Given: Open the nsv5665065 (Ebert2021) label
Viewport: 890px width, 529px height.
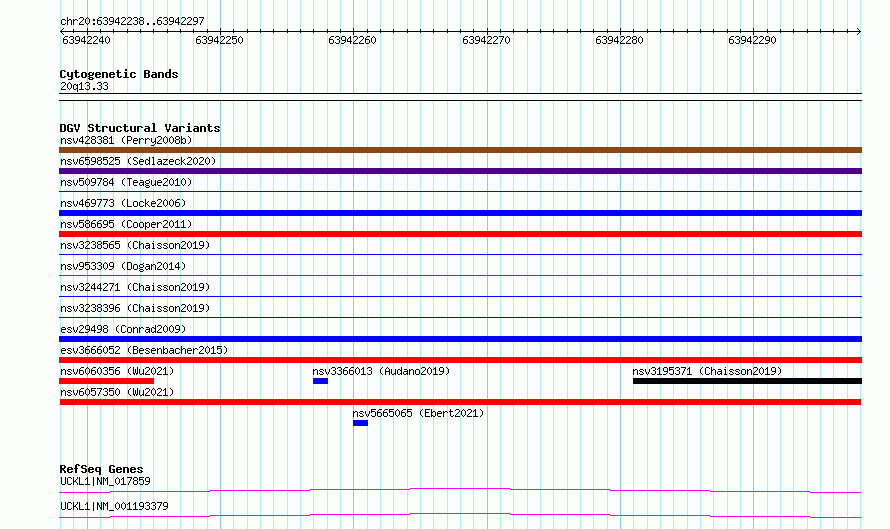Looking at the screenshot, I should click(418, 413).
